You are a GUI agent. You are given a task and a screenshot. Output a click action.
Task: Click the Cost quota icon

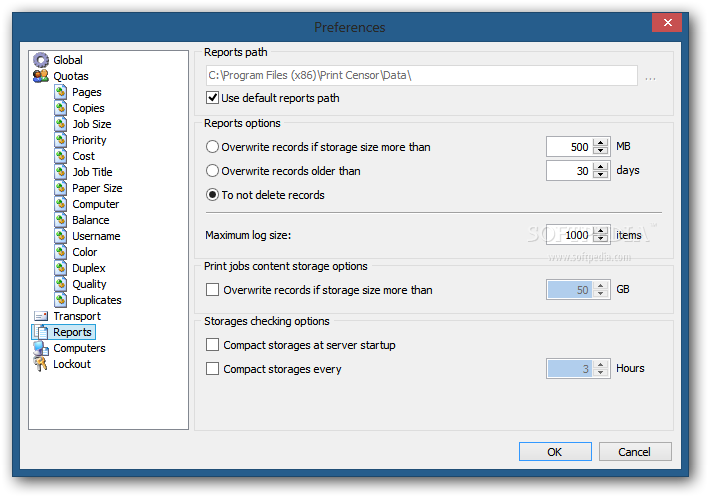click(x=61, y=156)
